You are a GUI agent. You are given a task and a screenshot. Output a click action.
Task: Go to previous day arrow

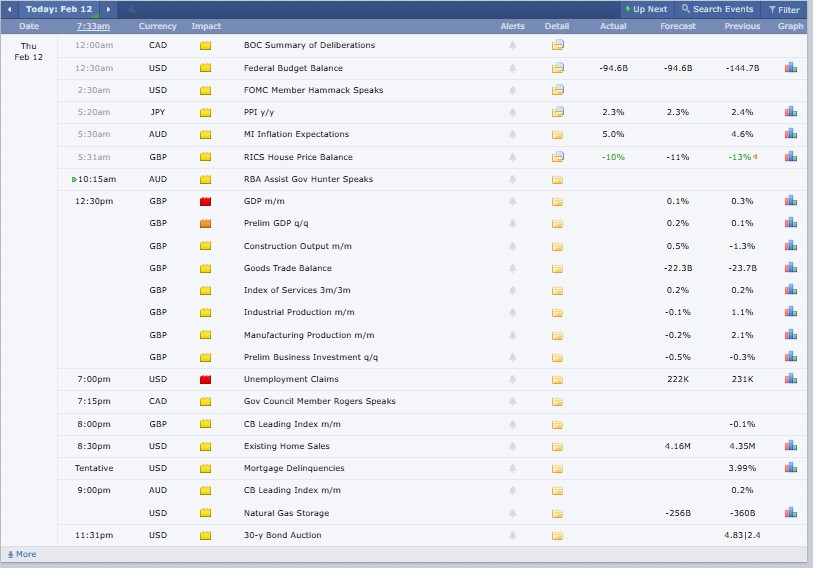coord(9,9)
